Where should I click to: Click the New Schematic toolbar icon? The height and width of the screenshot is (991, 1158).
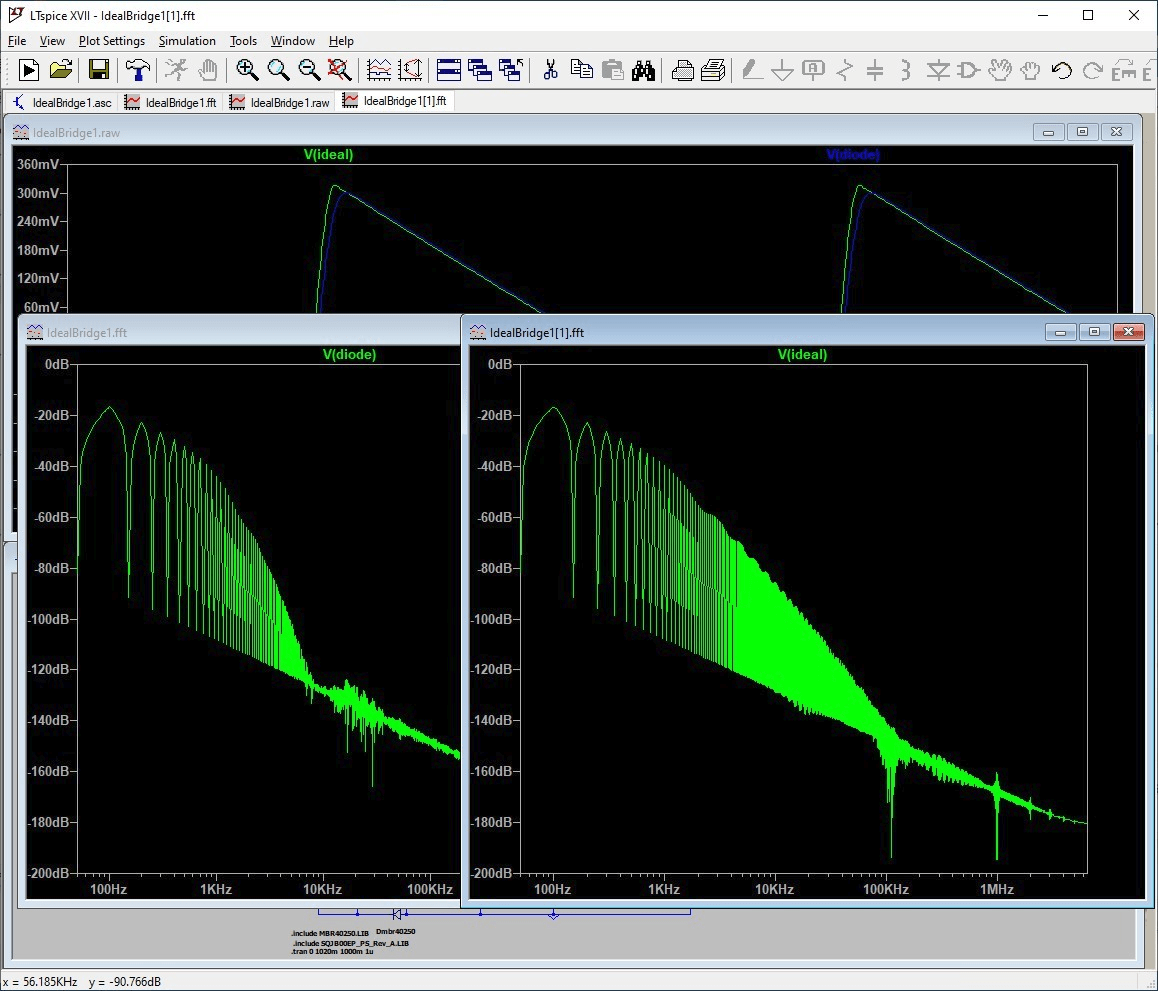click(x=28, y=70)
